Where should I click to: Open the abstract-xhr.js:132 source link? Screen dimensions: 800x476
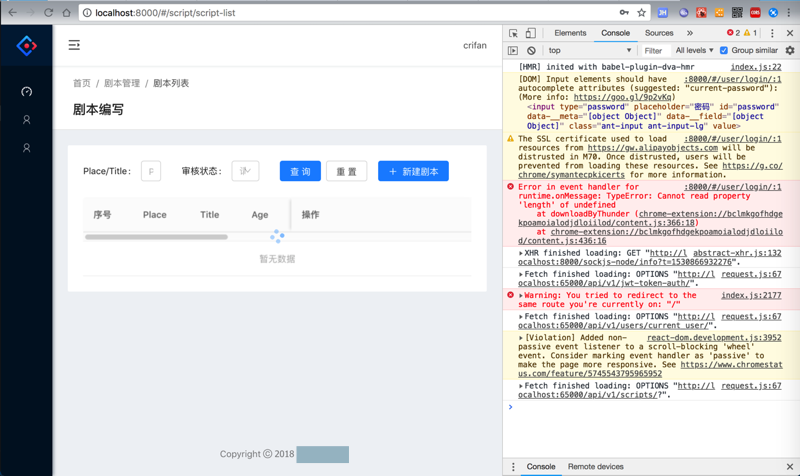click(737, 253)
